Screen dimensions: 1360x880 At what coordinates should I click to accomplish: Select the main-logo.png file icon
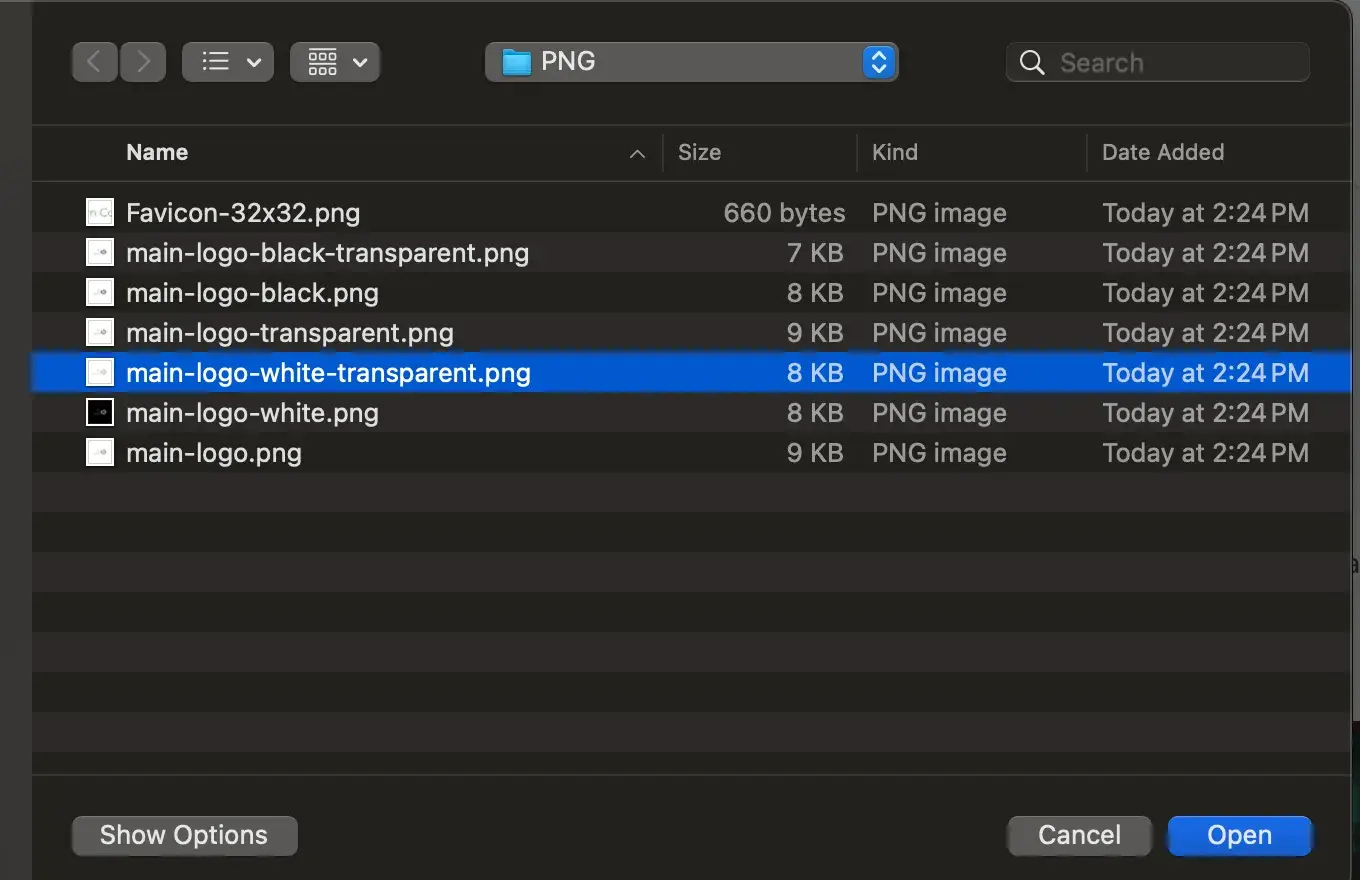[100, 453]
